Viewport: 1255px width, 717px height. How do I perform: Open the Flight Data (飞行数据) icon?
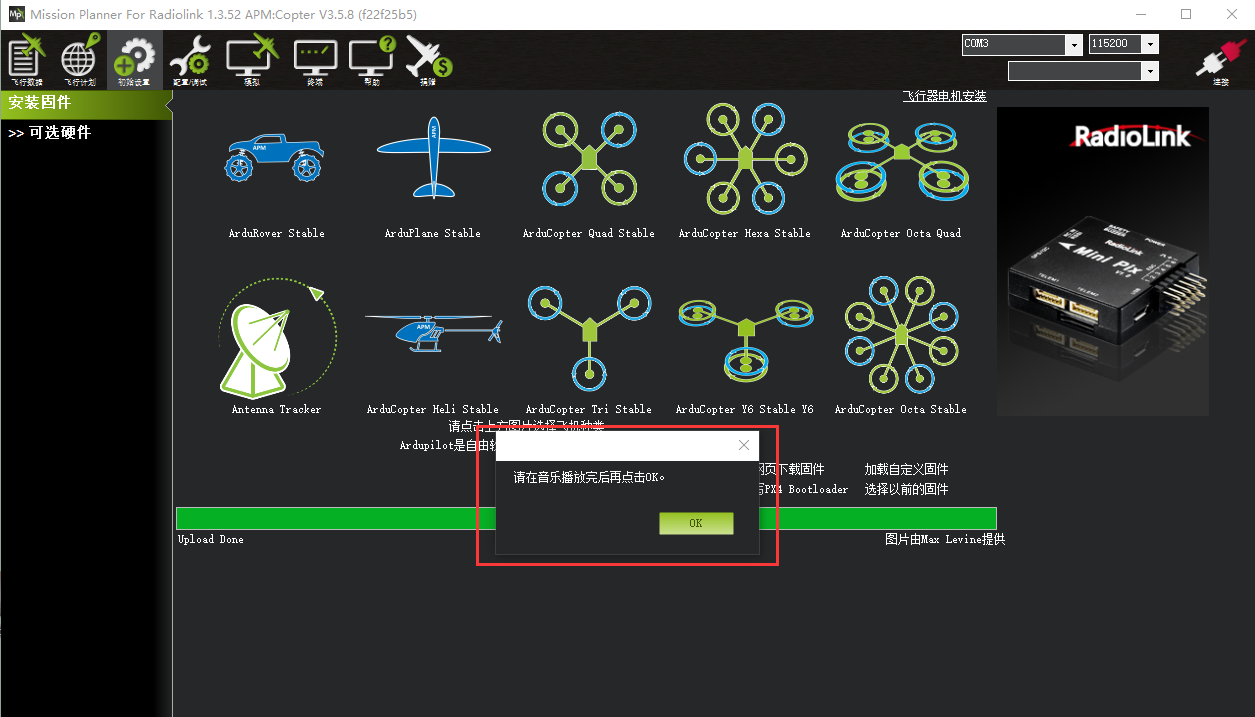pyautogui.click(x=27, y=60)
